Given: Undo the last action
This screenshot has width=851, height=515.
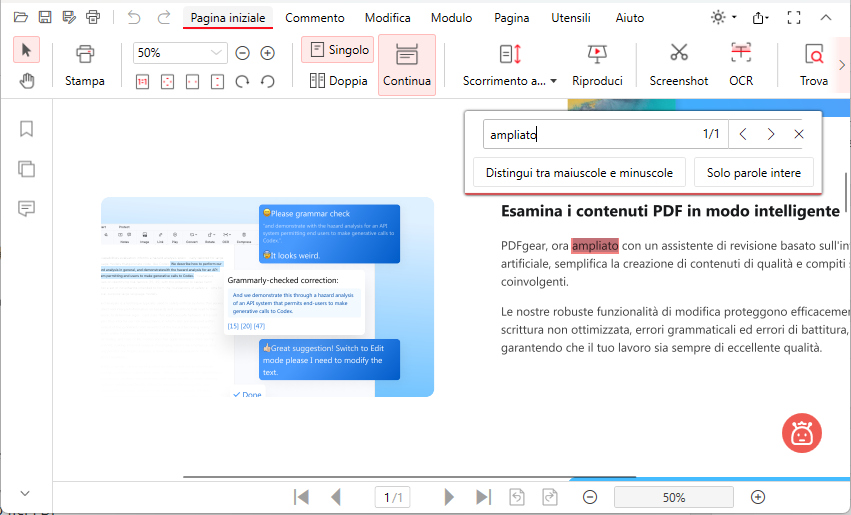Looking at the screenshot, I should pos(134,17).
